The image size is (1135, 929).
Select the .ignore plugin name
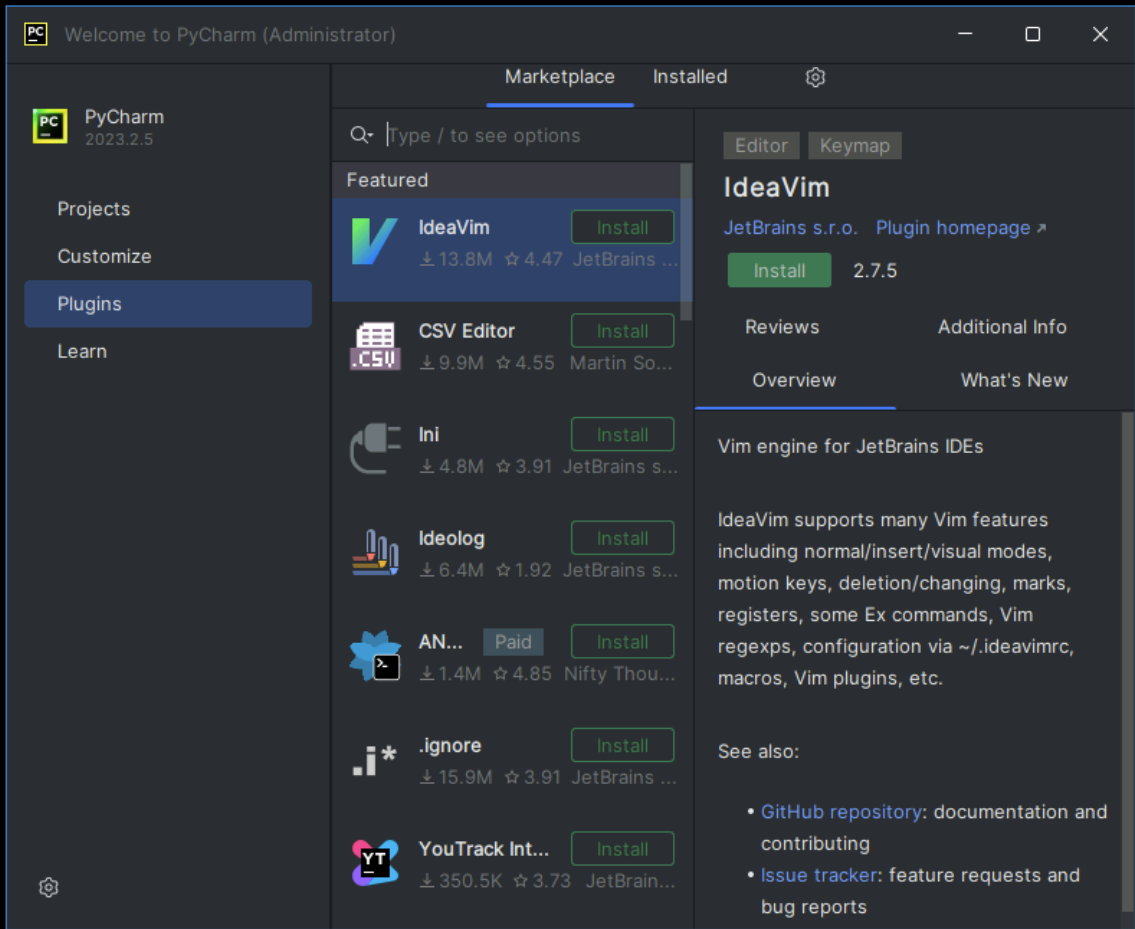pyautogui.click(x=450, y=745)
